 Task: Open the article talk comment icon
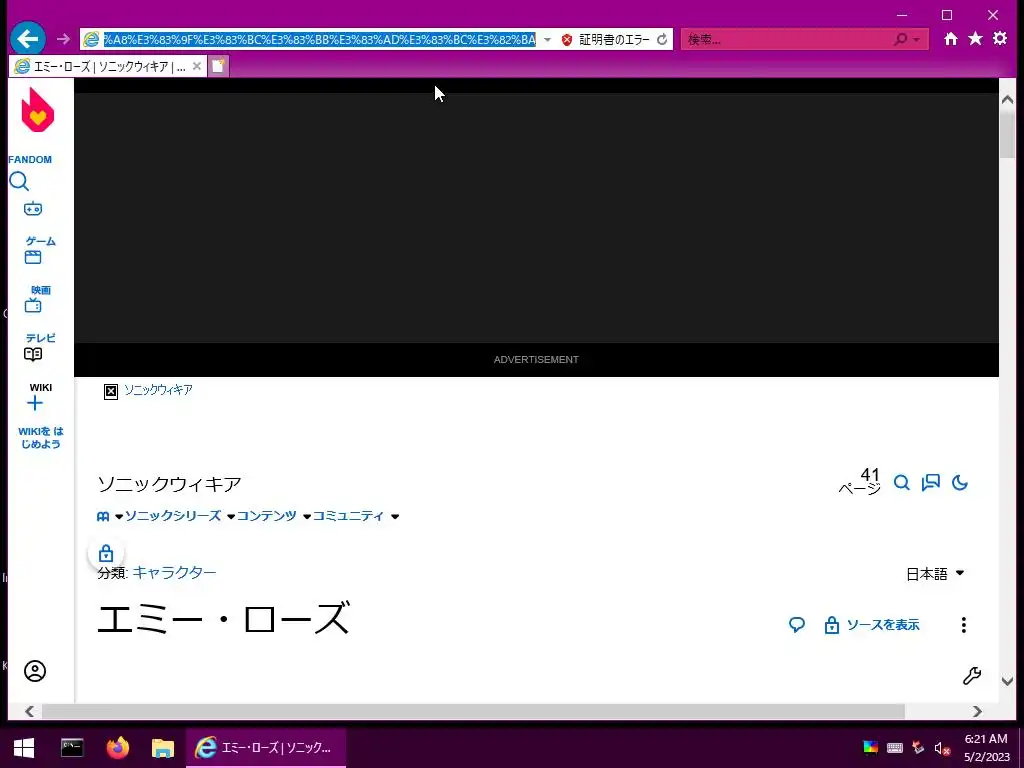797,625
